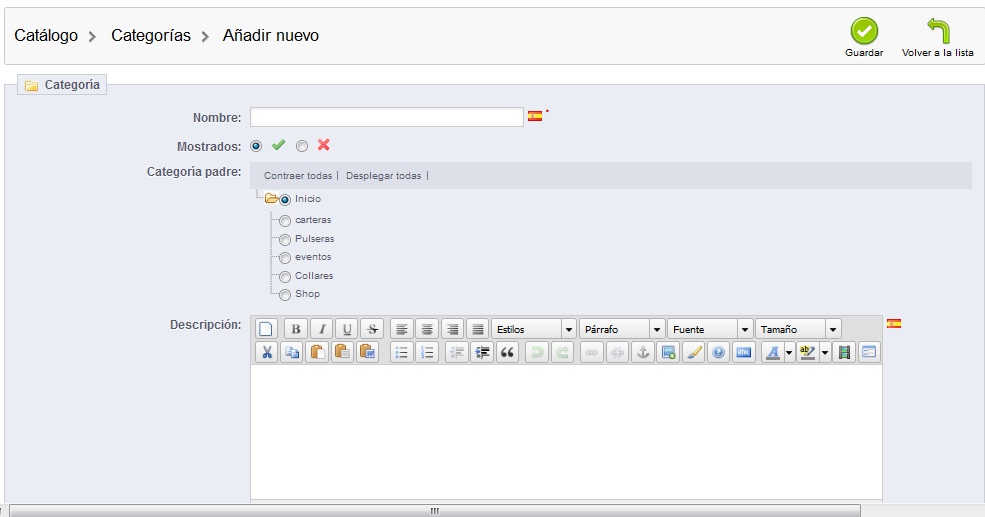Click the paste from Word icon
The image size is (985, 517).
tap(367, 352)
